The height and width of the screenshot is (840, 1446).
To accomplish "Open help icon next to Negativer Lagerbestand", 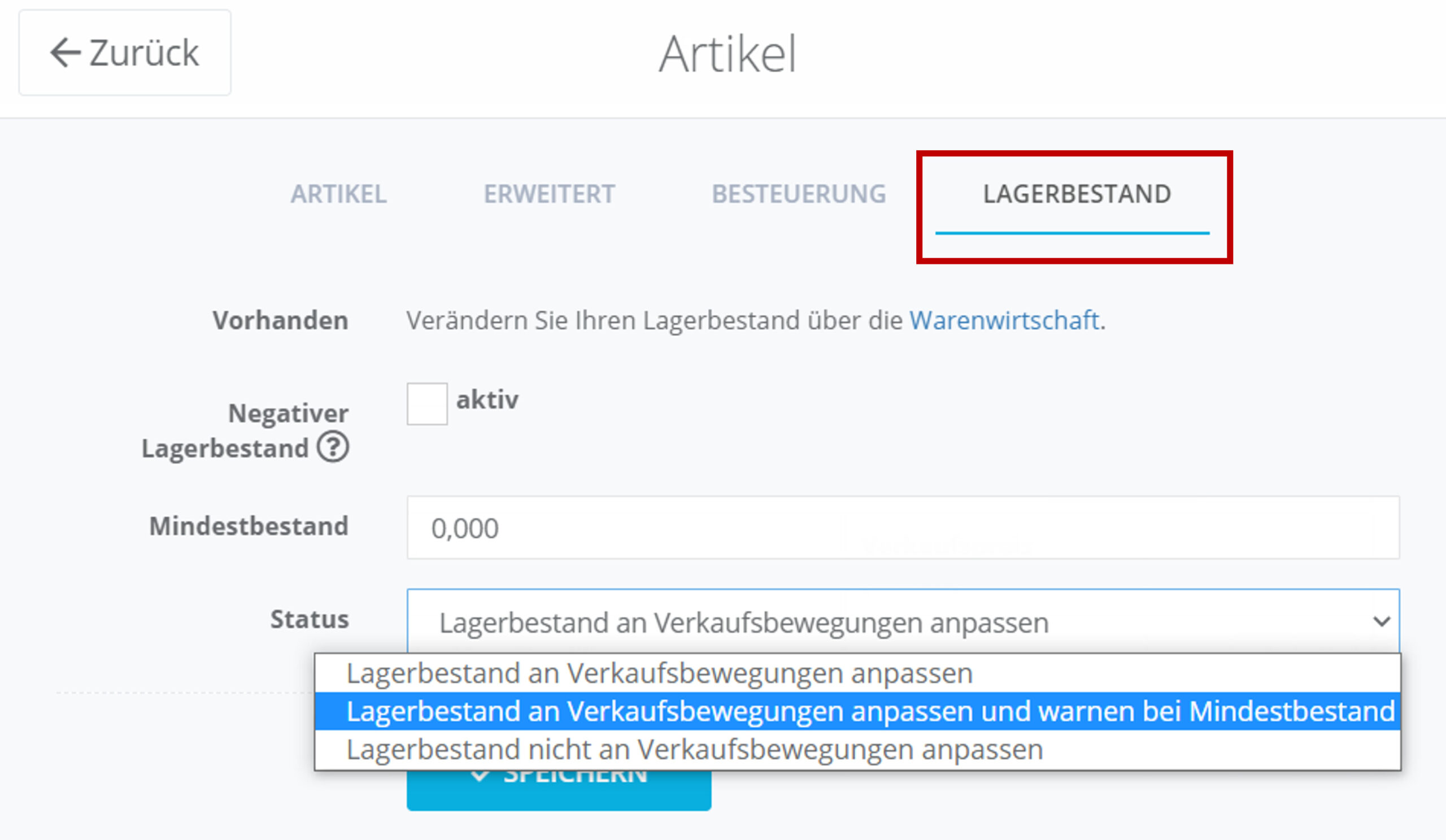I will (333, 446).
